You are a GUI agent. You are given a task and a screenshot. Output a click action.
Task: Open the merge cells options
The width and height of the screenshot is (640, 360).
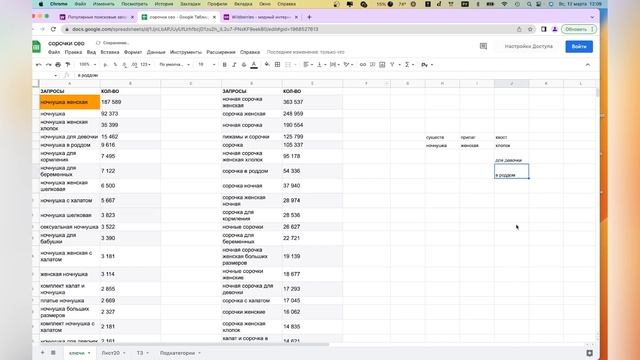point(289,64)
